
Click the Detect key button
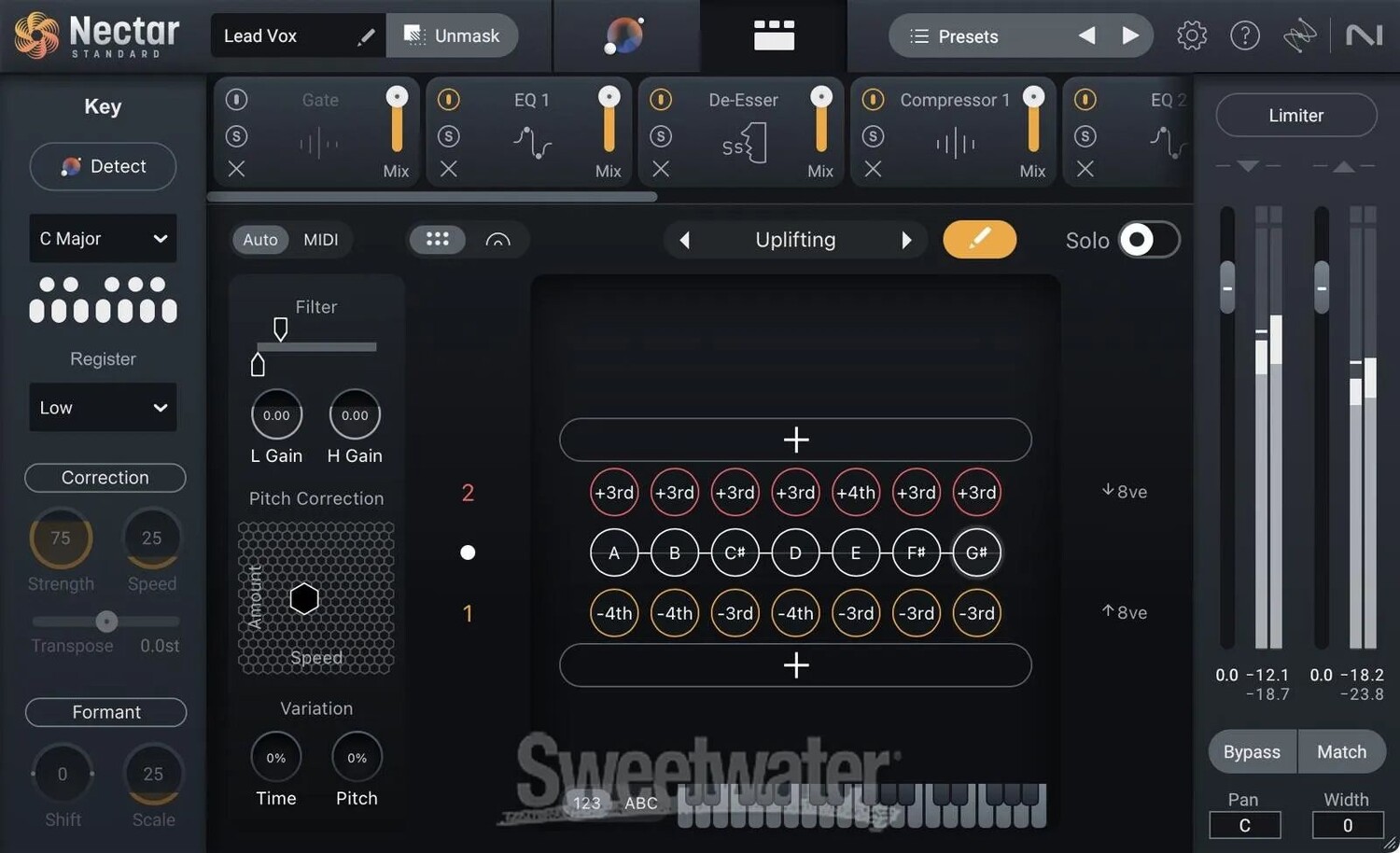click(x=103, y=166)
